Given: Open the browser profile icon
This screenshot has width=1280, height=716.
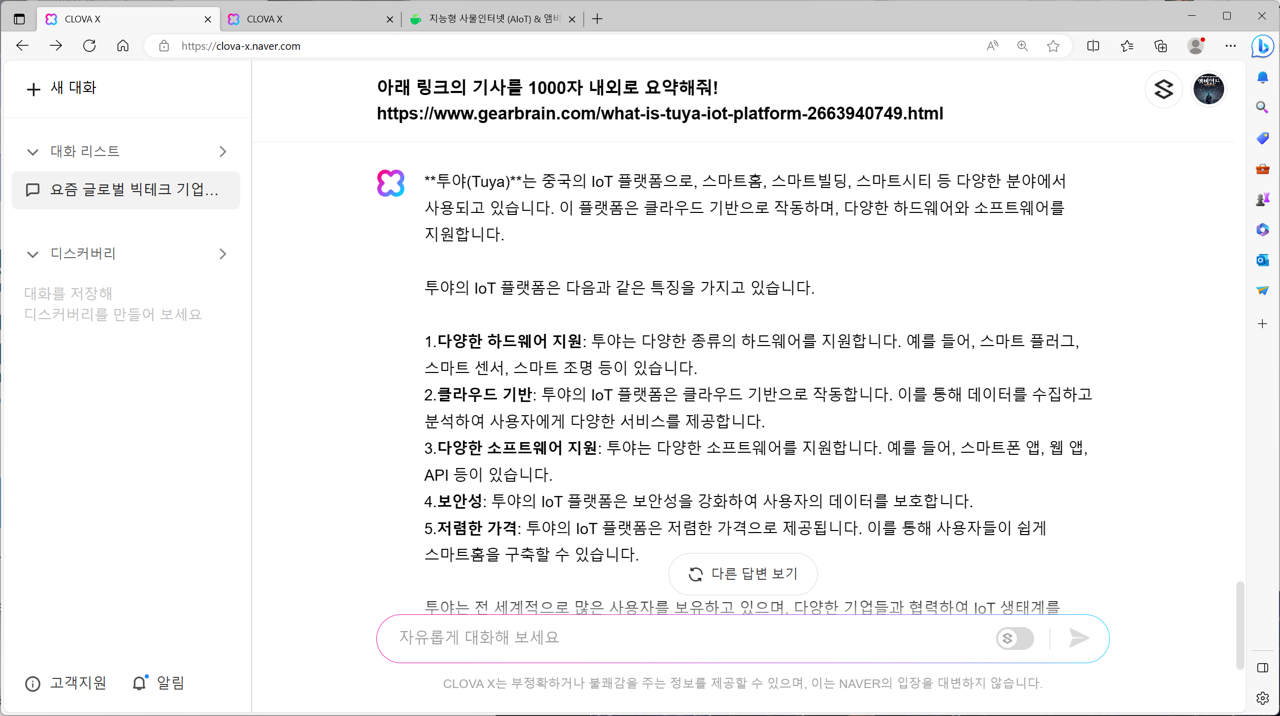Looking at the screenshot, I should (x=1196, y=46).
